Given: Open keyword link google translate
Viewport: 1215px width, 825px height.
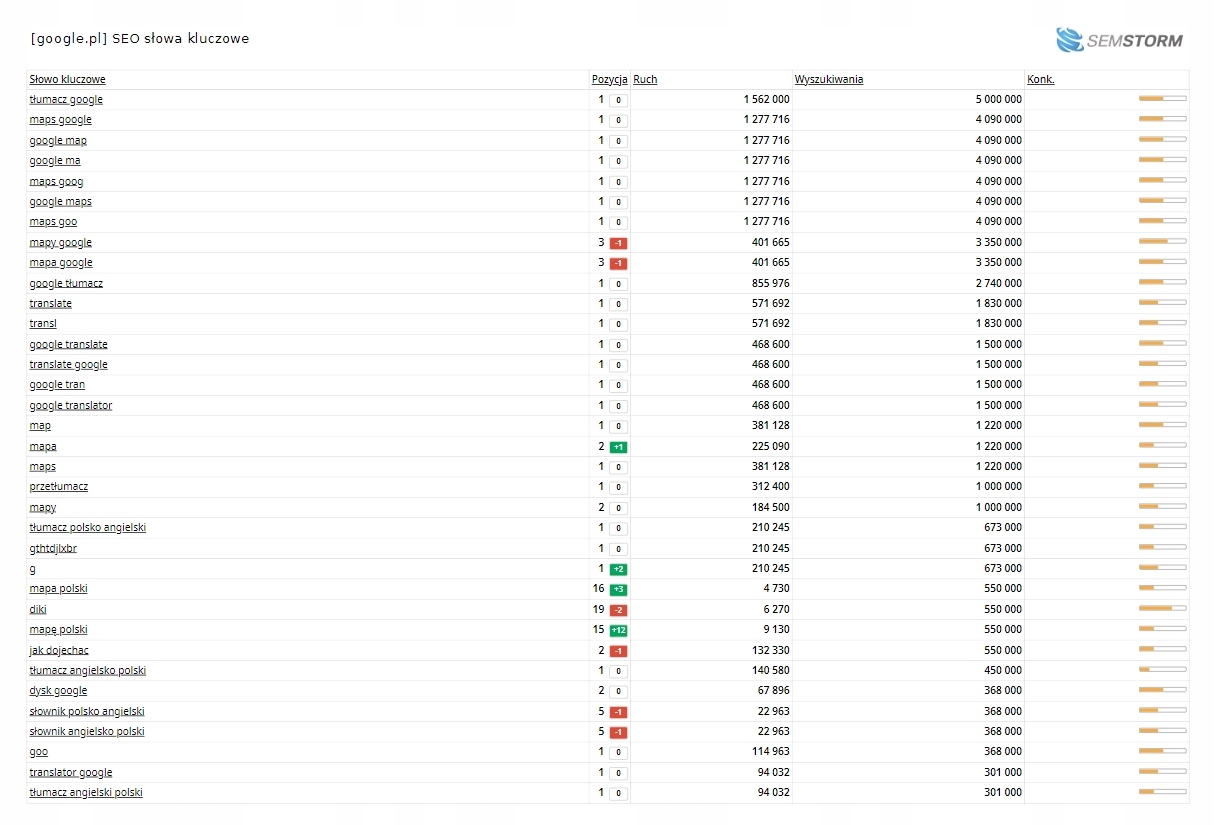Looking at the screenshot, I should click(x=68, y=345).
